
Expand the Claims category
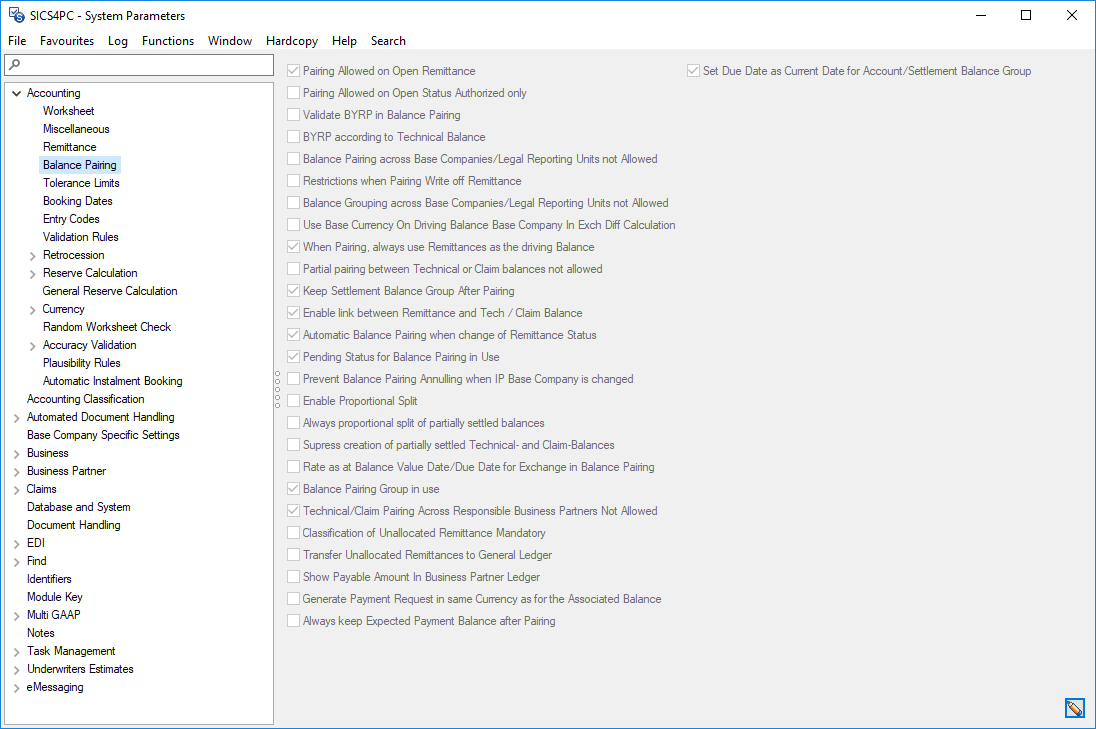(x=17, y=488)
